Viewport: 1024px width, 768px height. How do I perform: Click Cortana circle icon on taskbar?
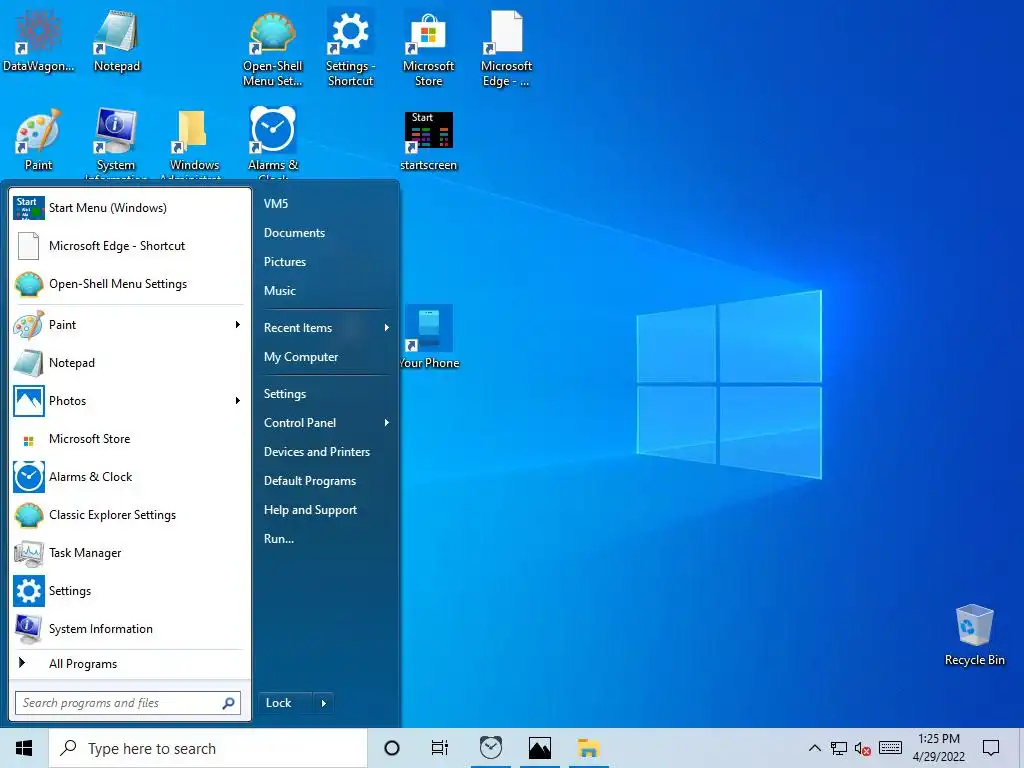(392, 748)
